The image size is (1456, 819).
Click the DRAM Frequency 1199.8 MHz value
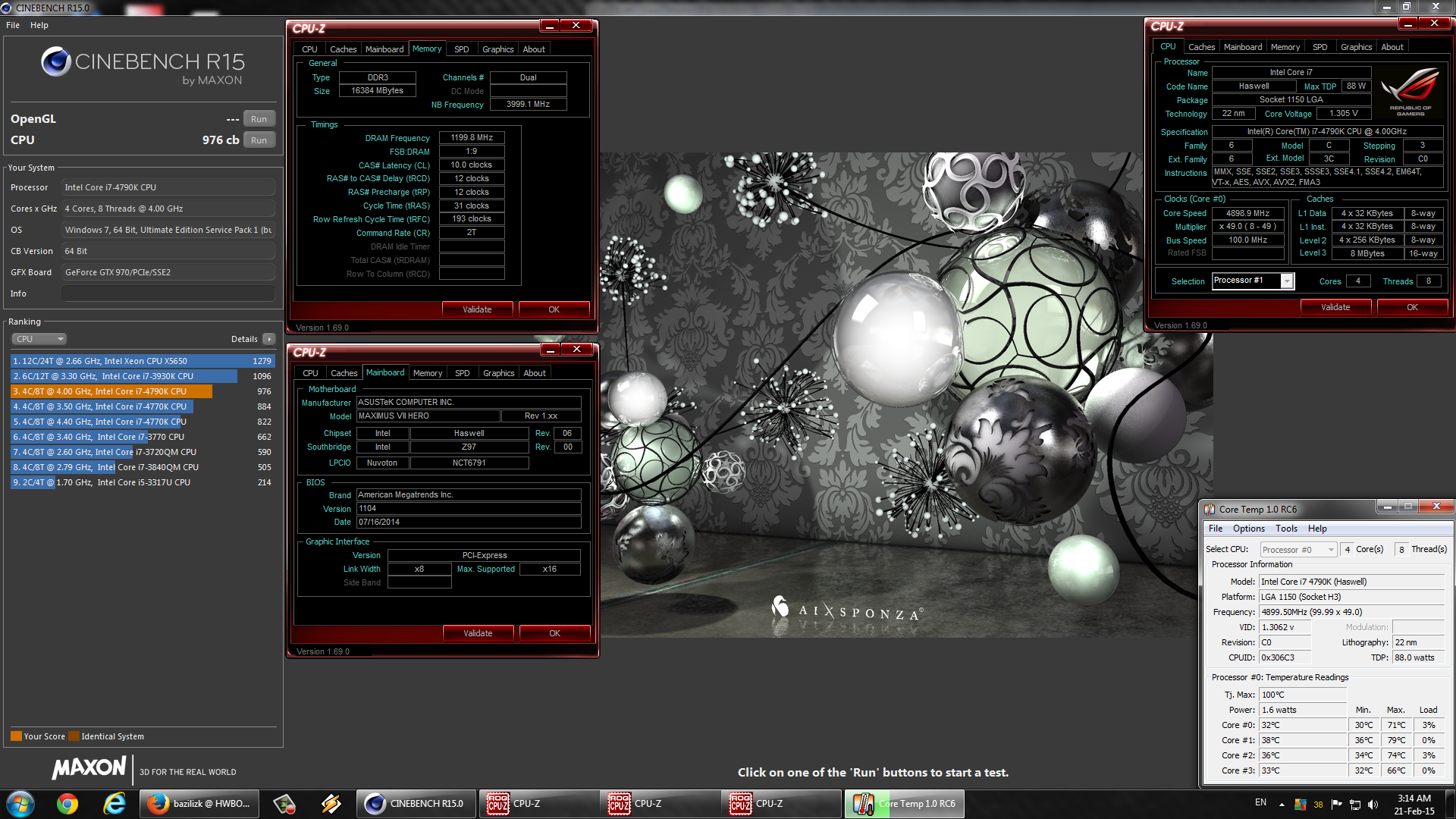(x=472, y=138)
